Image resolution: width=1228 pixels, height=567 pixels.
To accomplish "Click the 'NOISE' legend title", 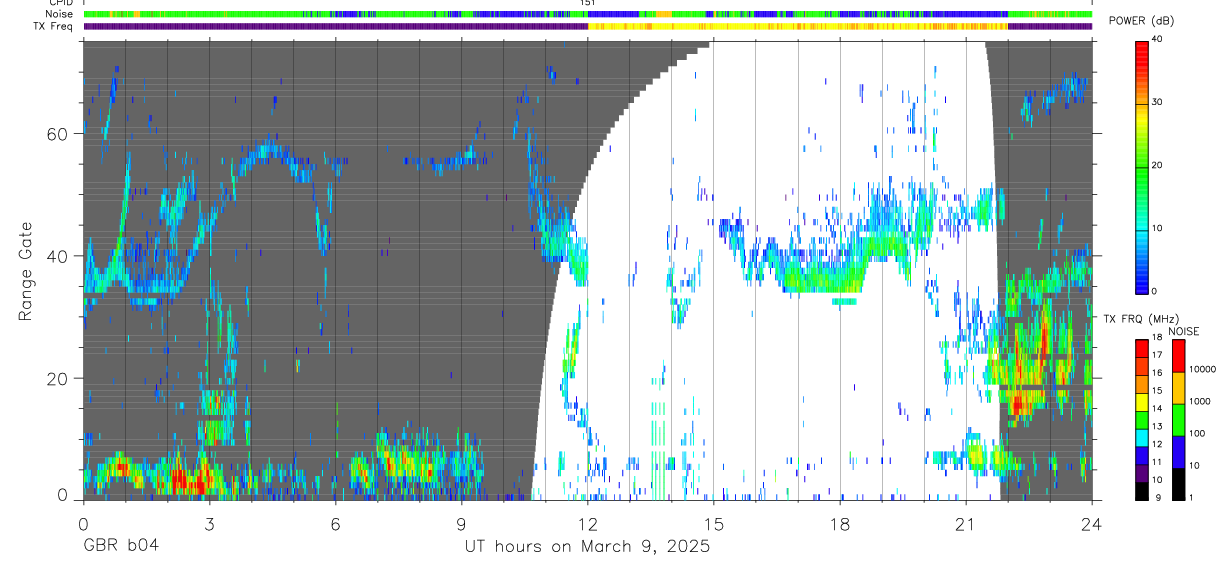I will [x=1186, y=331].
